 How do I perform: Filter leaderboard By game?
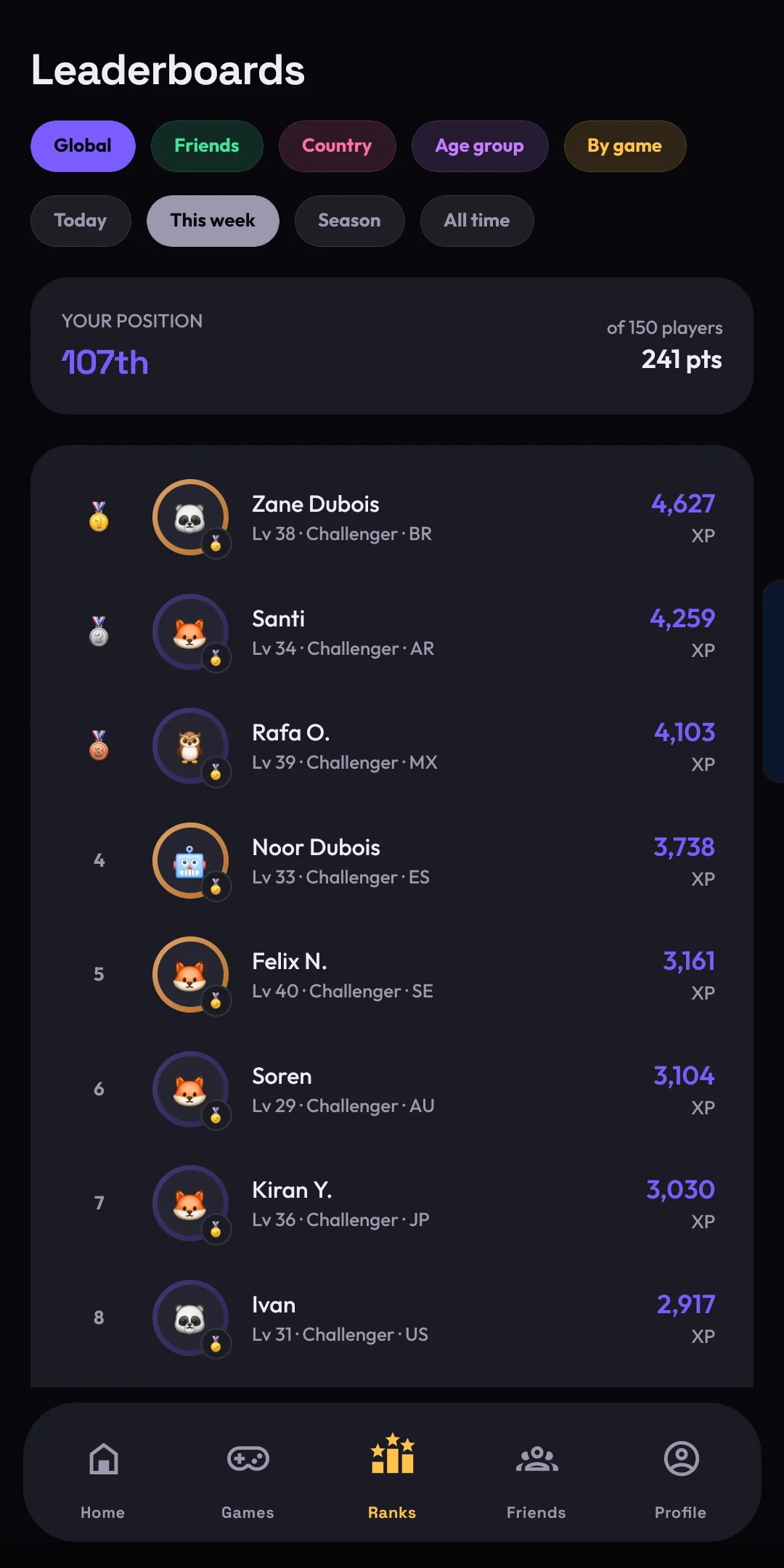pyautogui.click(x=624, y=146)
